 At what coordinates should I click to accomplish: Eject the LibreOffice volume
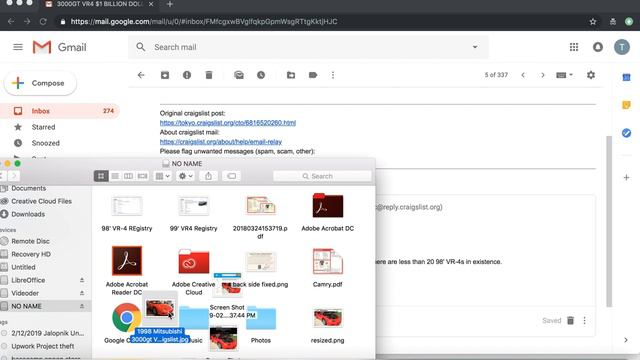click(x=82, y=280)
